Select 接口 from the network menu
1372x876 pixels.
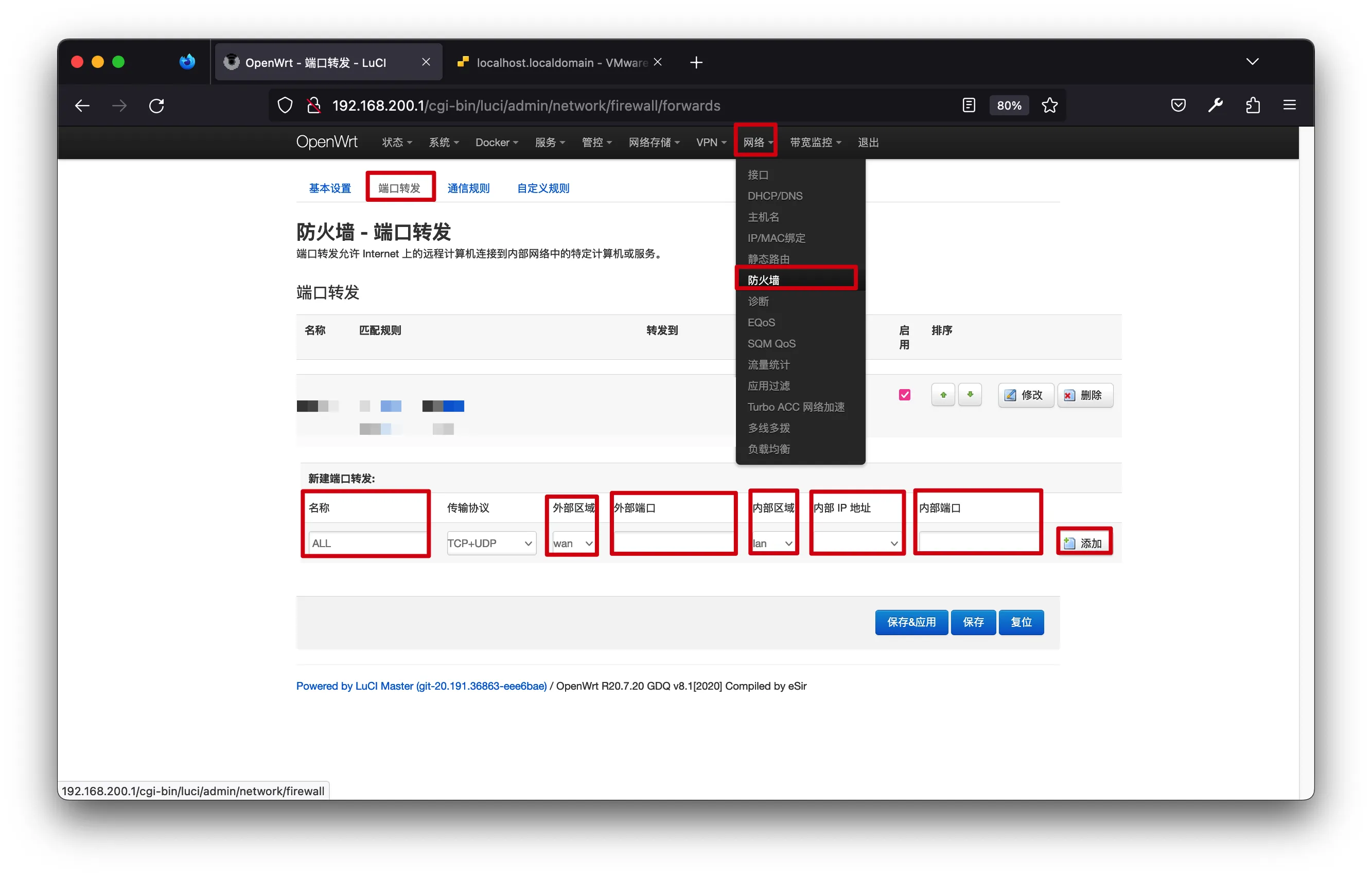[800, 175]
